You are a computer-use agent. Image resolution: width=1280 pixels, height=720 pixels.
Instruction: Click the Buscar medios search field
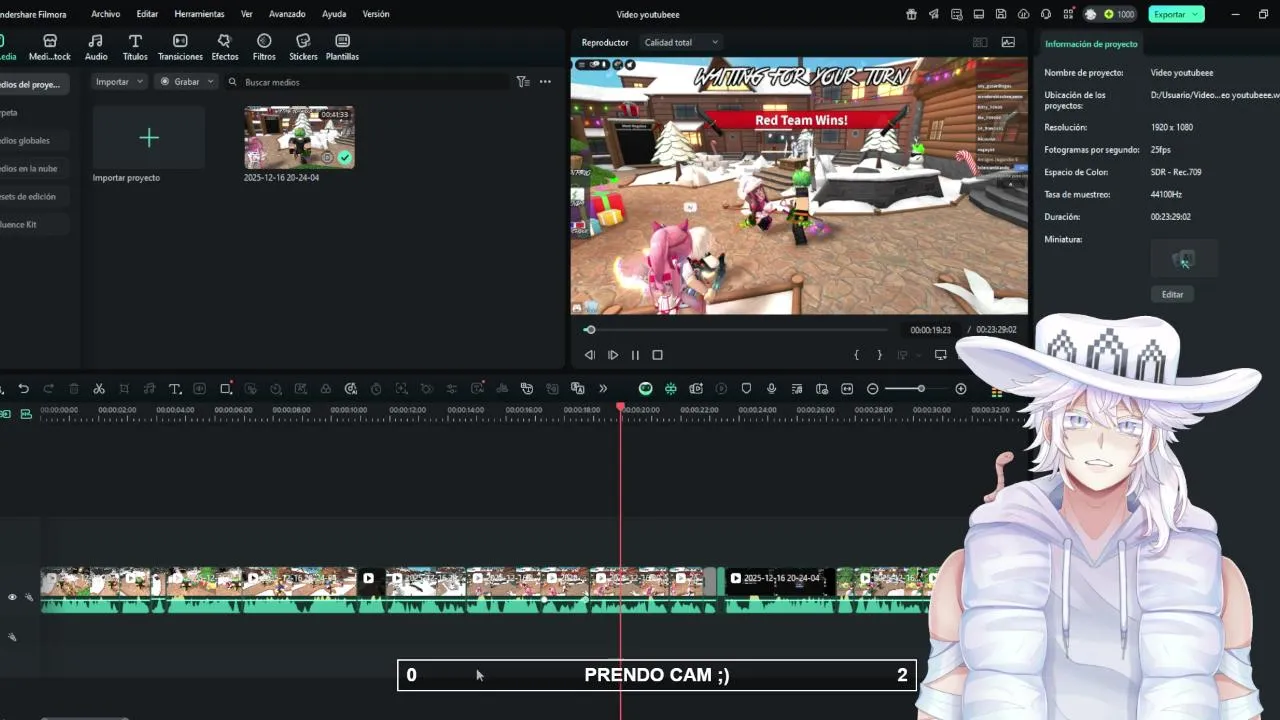click(365, 82)
